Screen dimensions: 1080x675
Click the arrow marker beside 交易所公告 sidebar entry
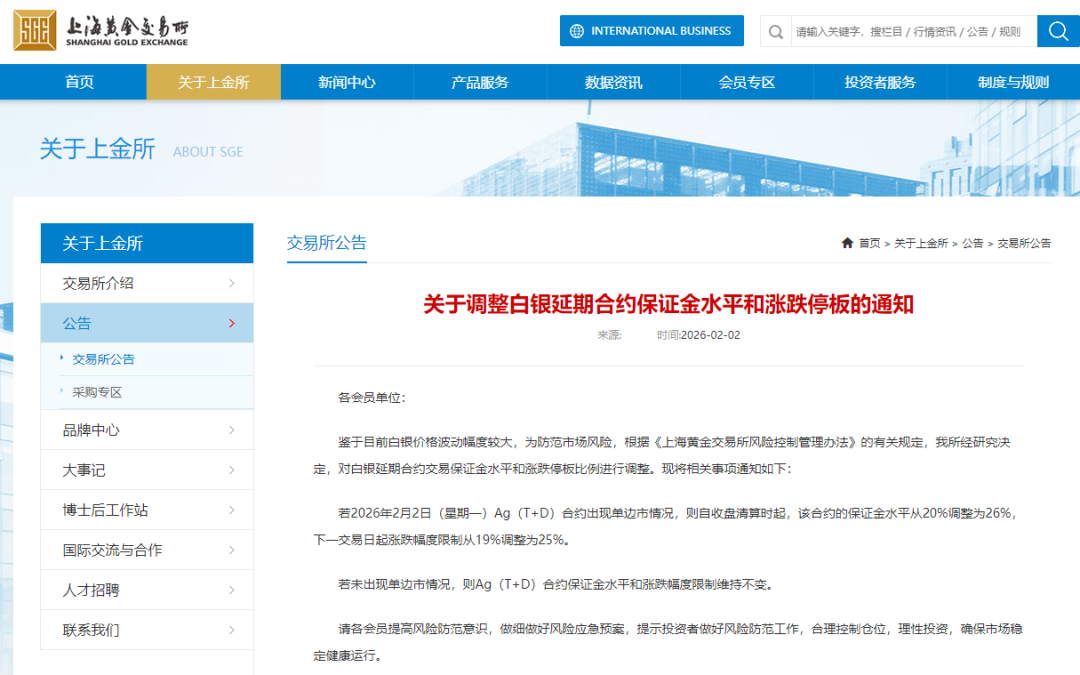[61, 357]
